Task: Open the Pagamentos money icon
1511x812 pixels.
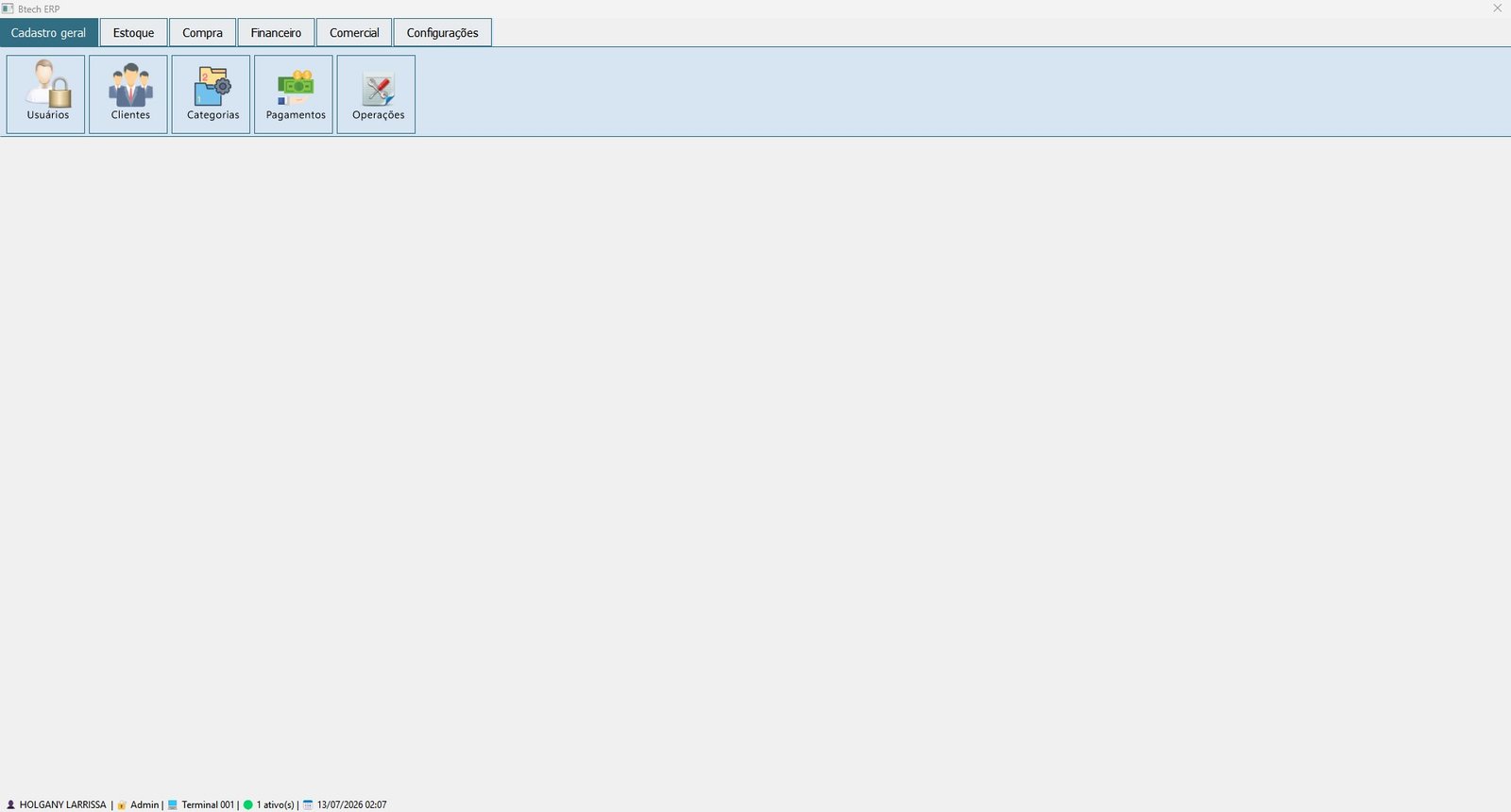Action: coord(294,94)
